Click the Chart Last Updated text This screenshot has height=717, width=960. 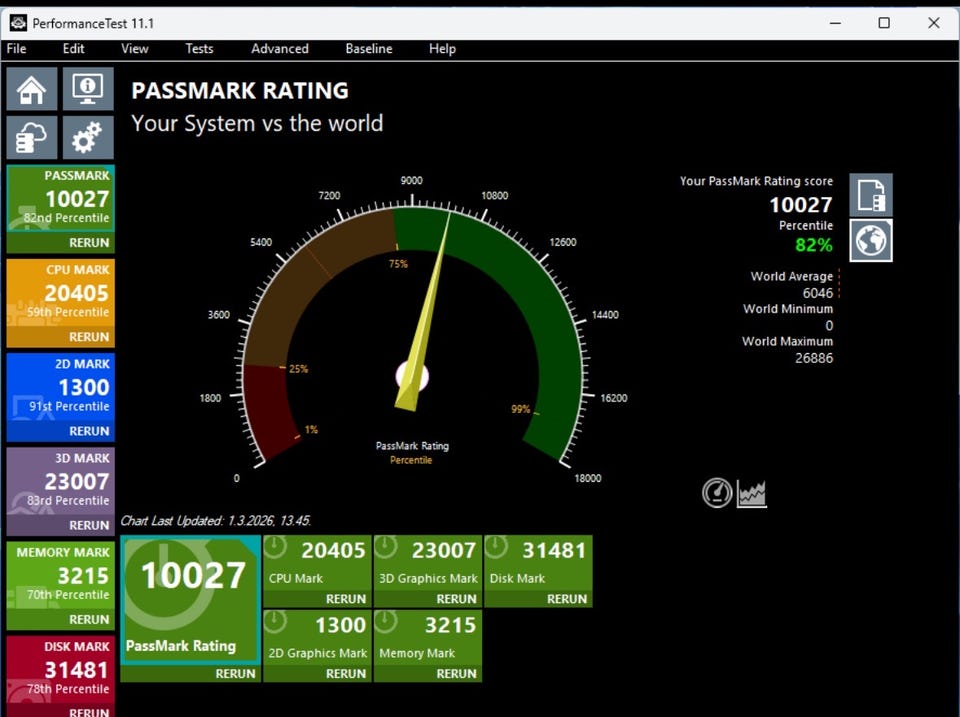tap(216, 520)
